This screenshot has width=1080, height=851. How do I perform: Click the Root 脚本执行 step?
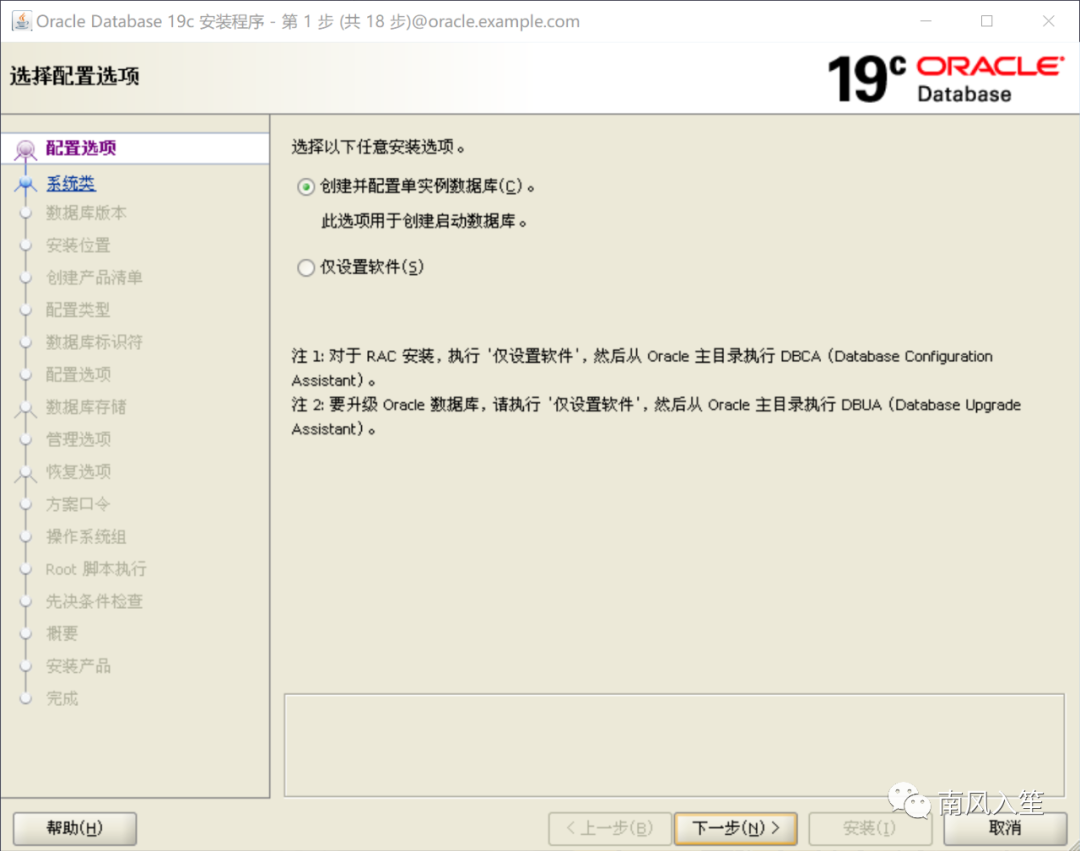tap(96, 569)
